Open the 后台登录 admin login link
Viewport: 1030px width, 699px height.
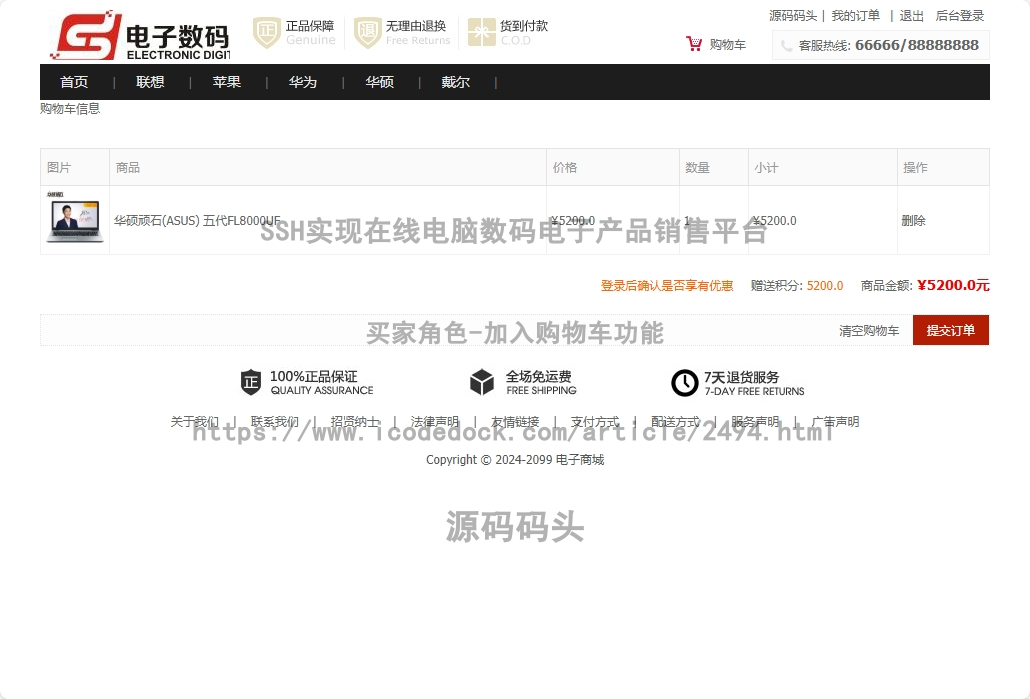[959, 16]
